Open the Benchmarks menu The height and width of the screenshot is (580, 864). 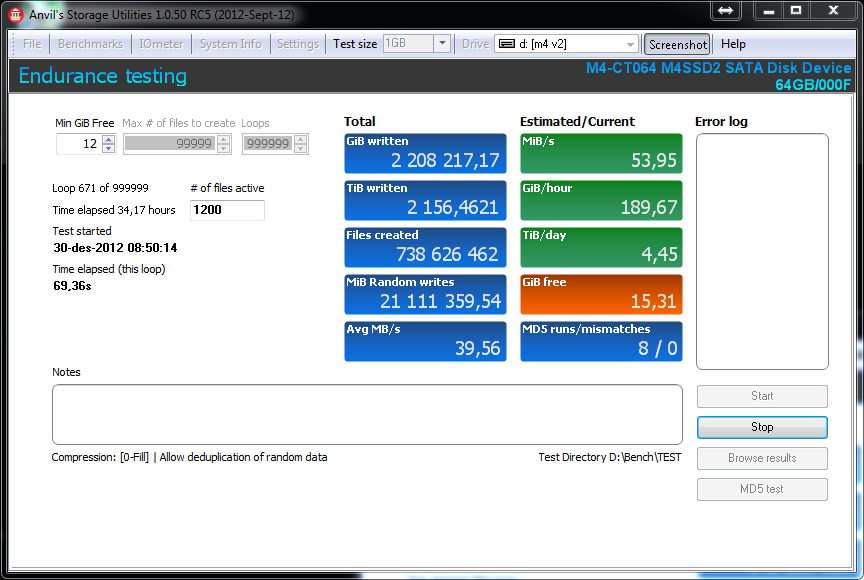90,44
